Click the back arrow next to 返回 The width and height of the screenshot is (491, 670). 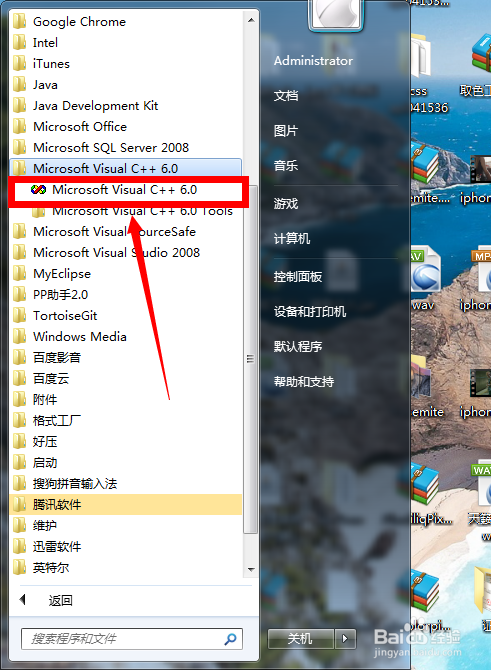click(x=23, y=599)
